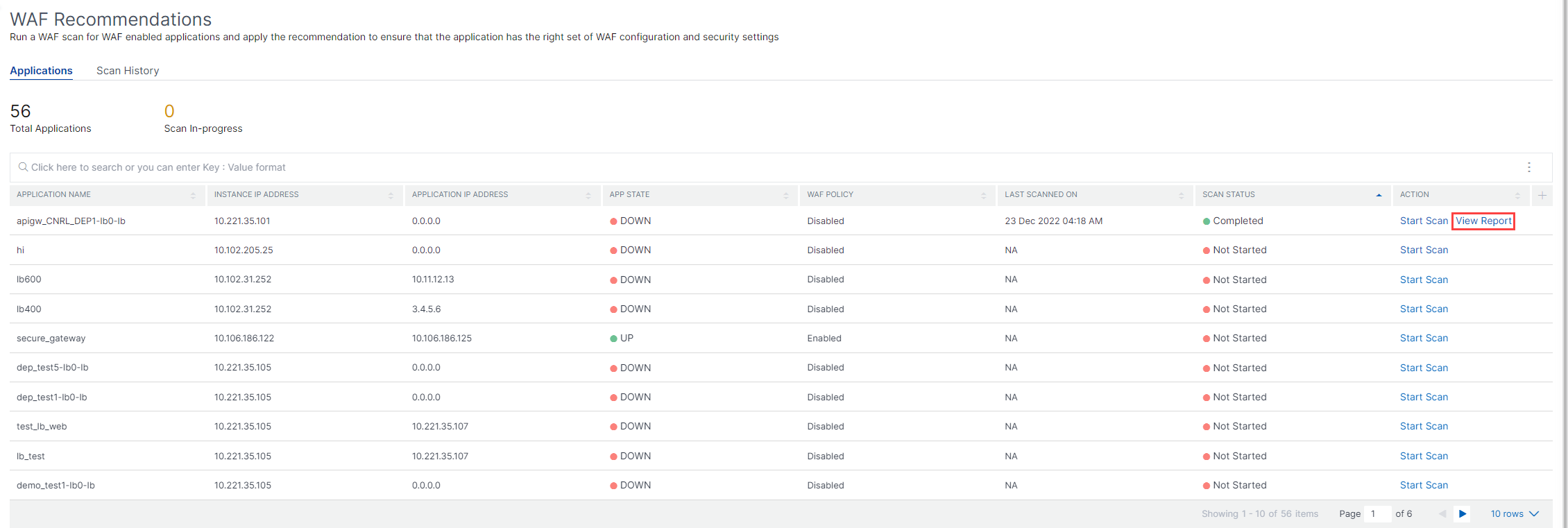Click application name demo_test1-lb0-lb
The image size is (1568, 528).
(x=56, y=486)
